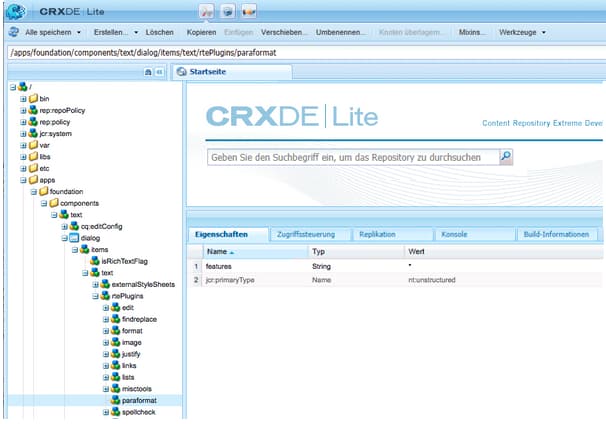Sort by the Name column header
This screenshot has width=606, height=424.
pyautogui.click(x=255, y=252)
